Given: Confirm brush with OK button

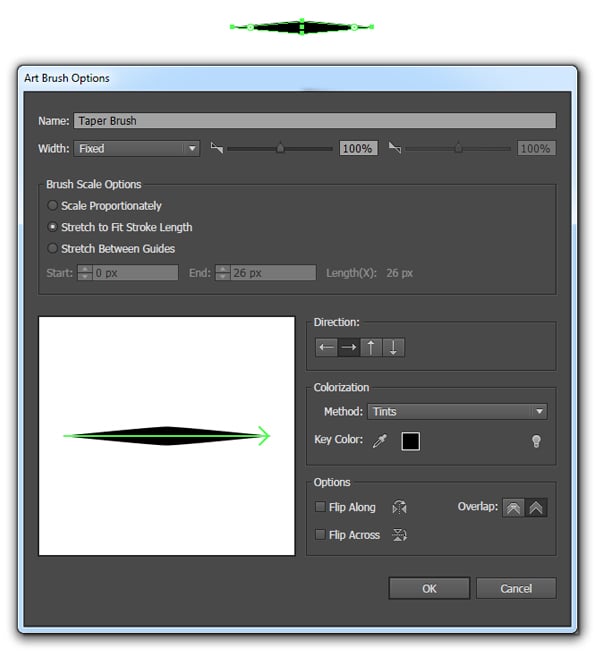Looking at the screenshot, I should [429, 589].
